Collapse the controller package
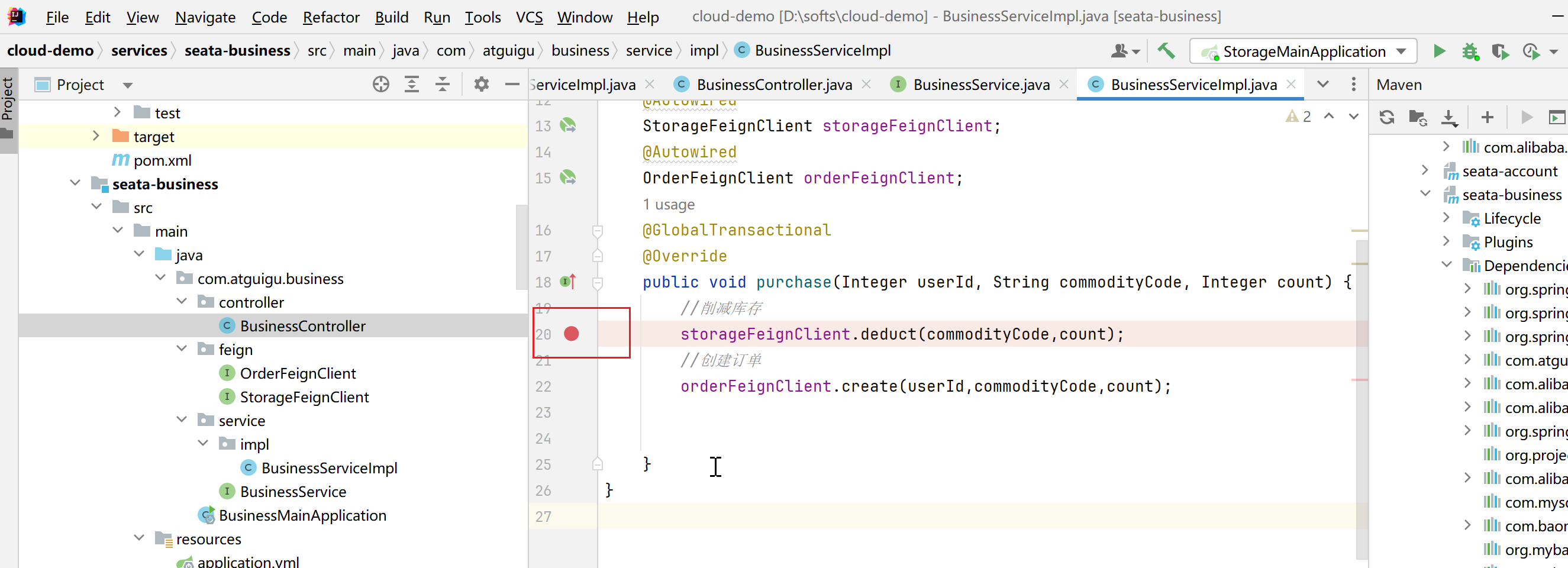Image resolution: width=1568 pixels, height=568 pixels. click(182, 302)
